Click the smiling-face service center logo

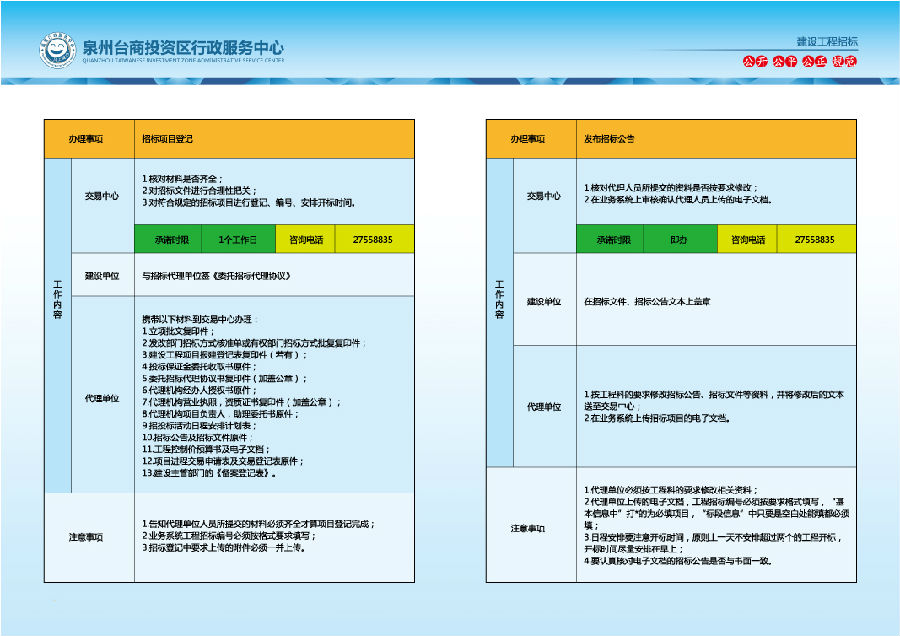(x=57, y=51)
